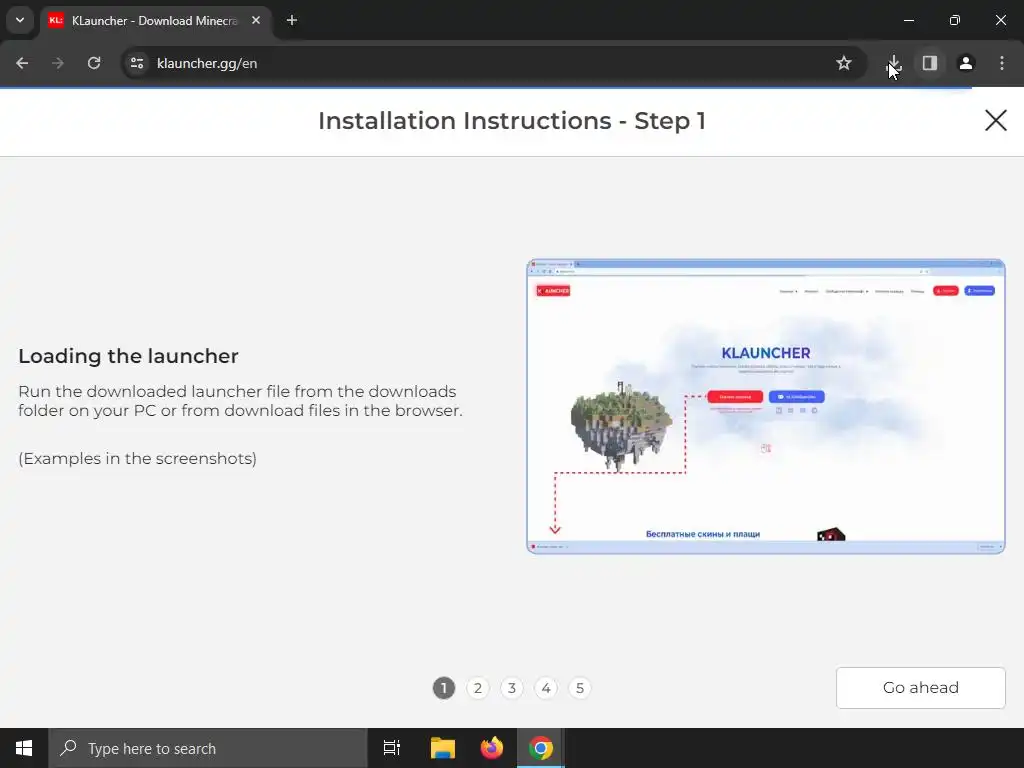The image size is (1024, 768).
Task: Open the Chrome downloads icon
Action: coord(893,63)
